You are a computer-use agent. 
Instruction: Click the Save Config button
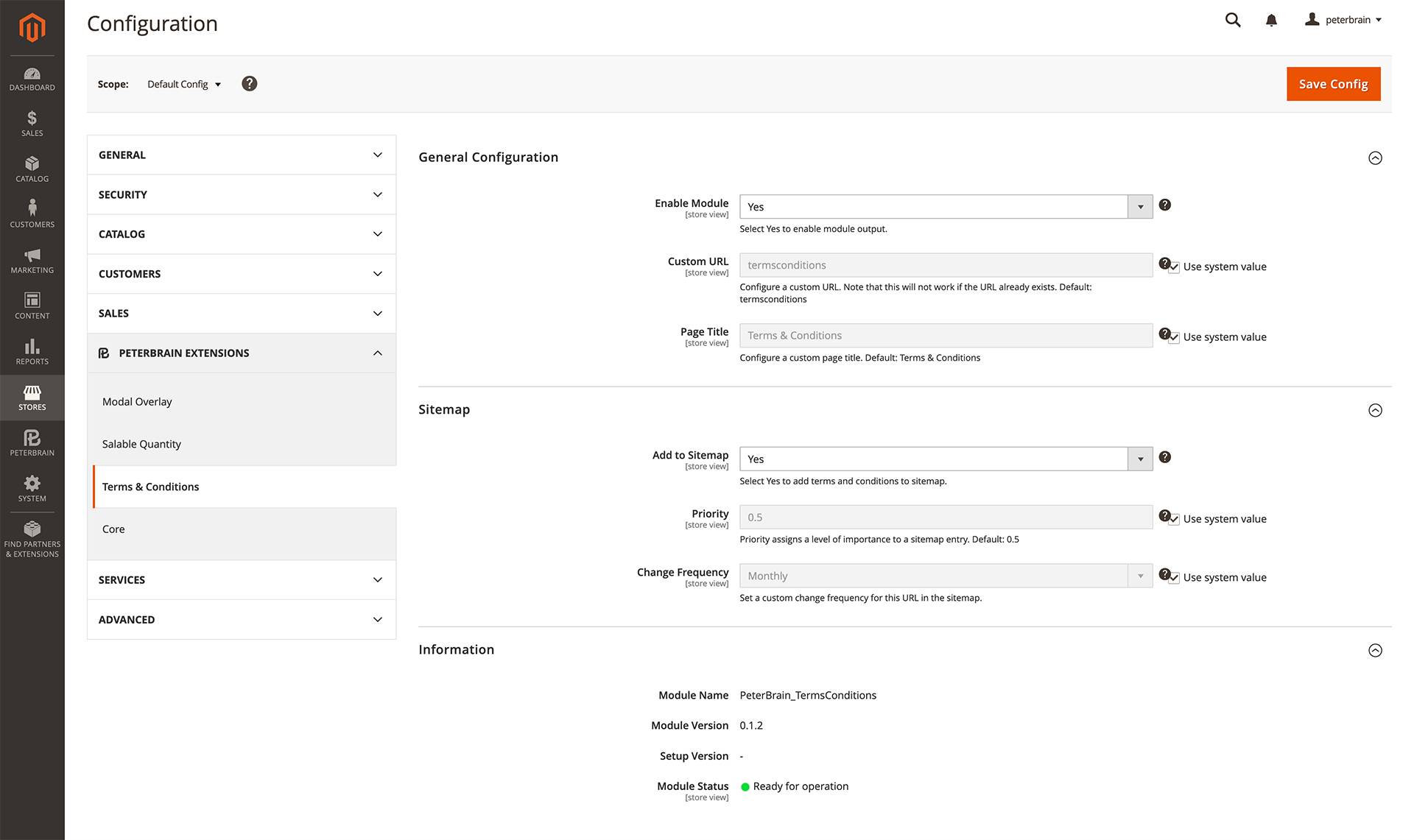1333,84
